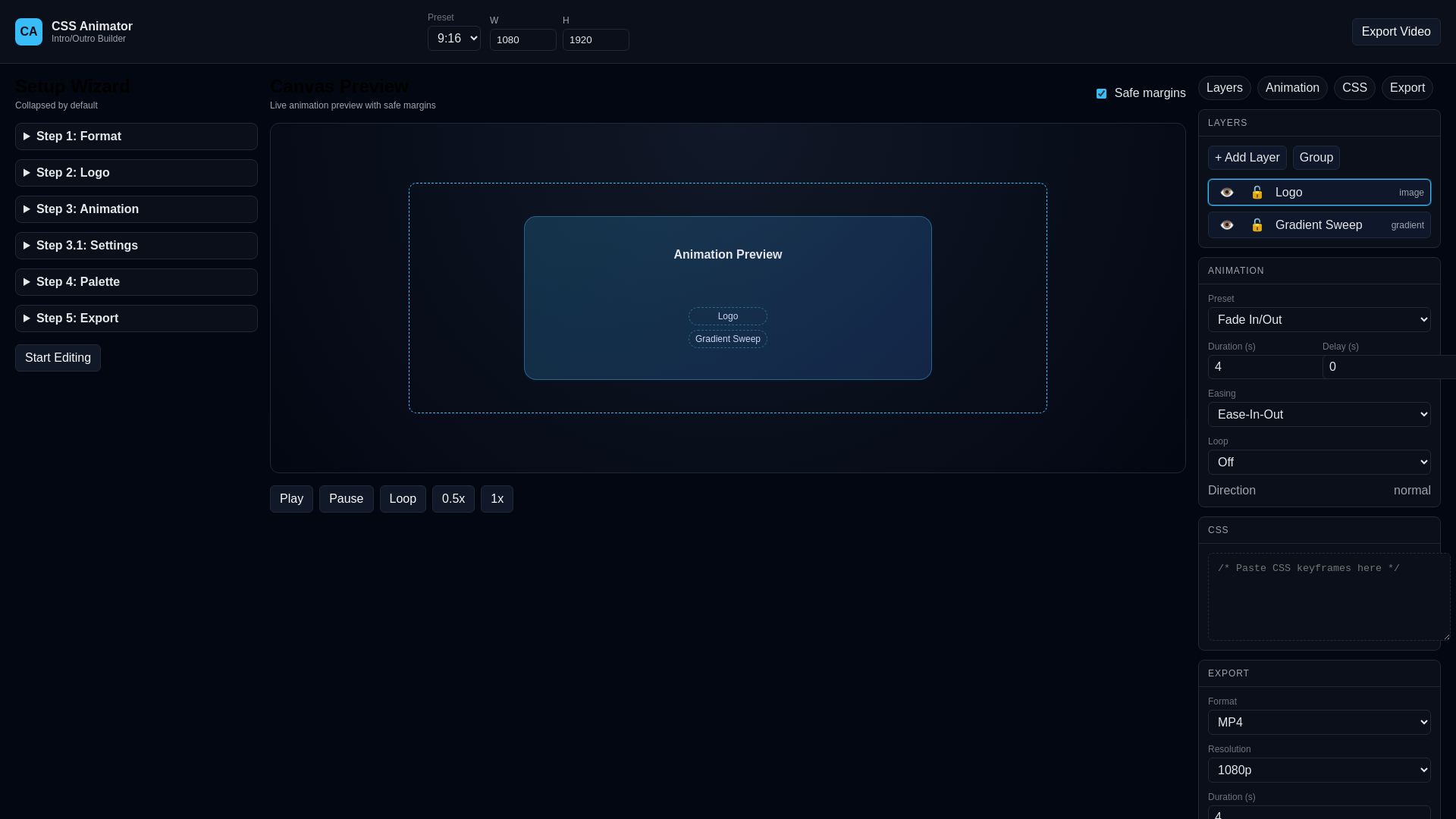Click the 'image' type label
Screen dimensions: 1456x819
pos(1411,193)
